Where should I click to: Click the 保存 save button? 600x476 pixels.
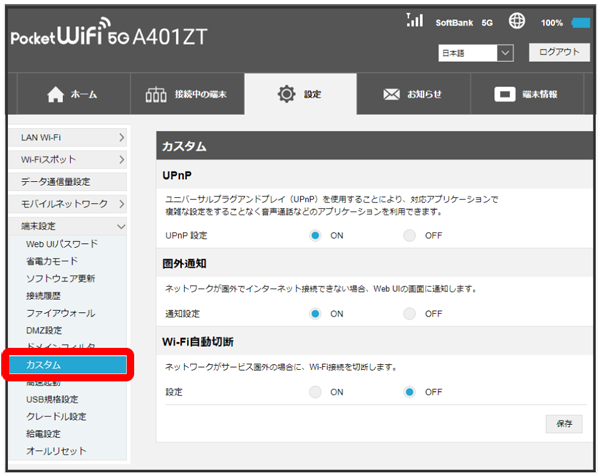pyautogui.click(x=563, y=423)
